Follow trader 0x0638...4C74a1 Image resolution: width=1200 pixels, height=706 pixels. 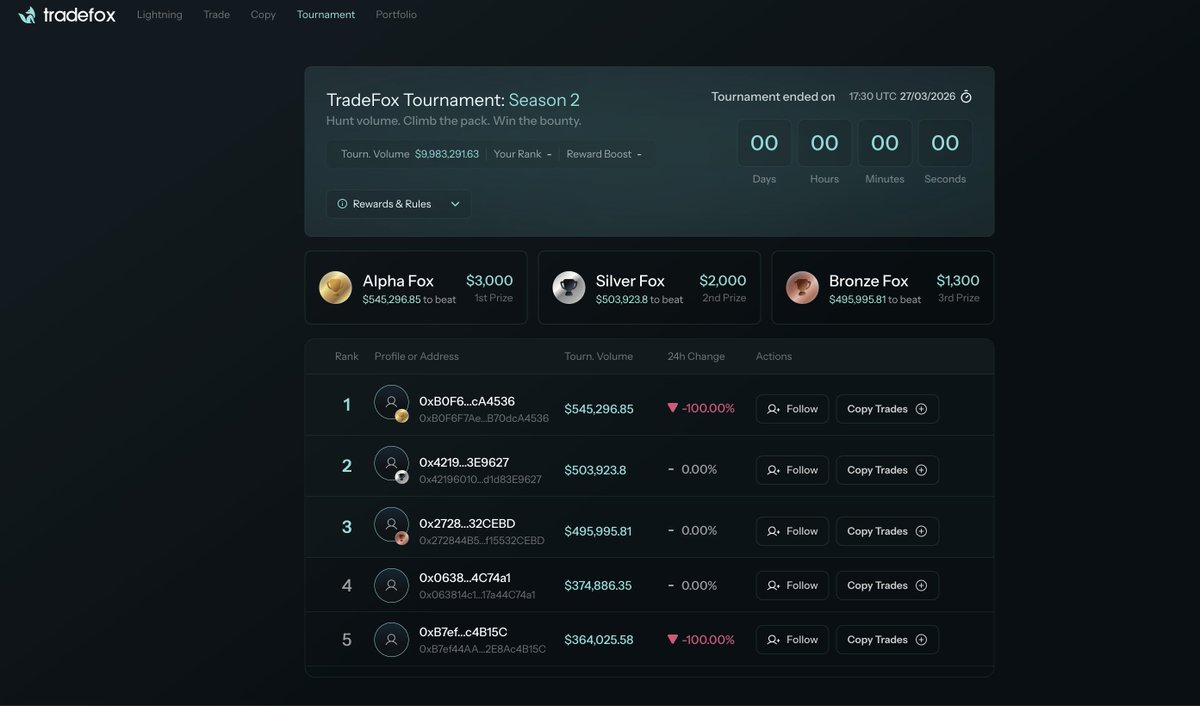(792, 585)
